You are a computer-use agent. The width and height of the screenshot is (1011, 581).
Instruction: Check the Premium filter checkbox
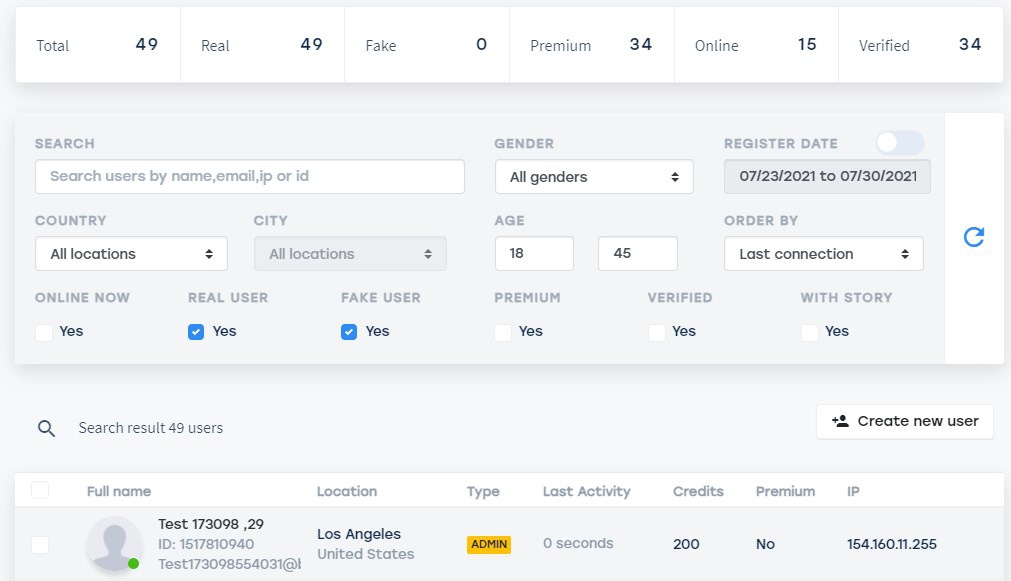coord(503,332)
